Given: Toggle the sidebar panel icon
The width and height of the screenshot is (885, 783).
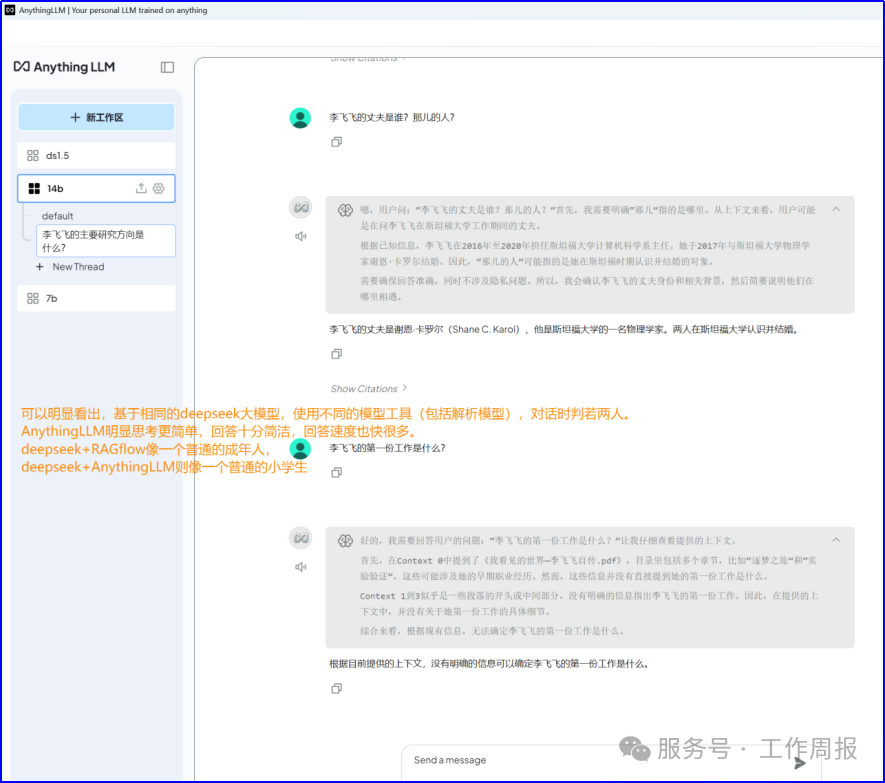Looking at the screenshot, I should [167, 67].
